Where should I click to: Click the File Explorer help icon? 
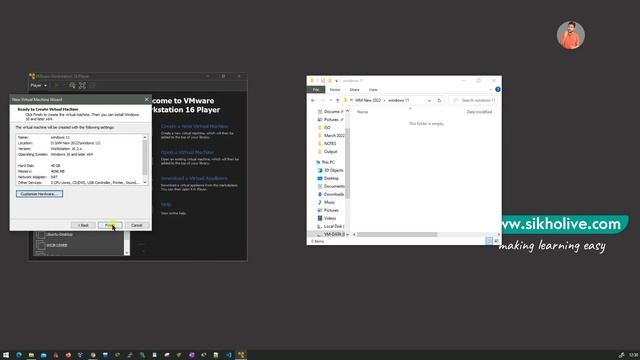point(498,89)
